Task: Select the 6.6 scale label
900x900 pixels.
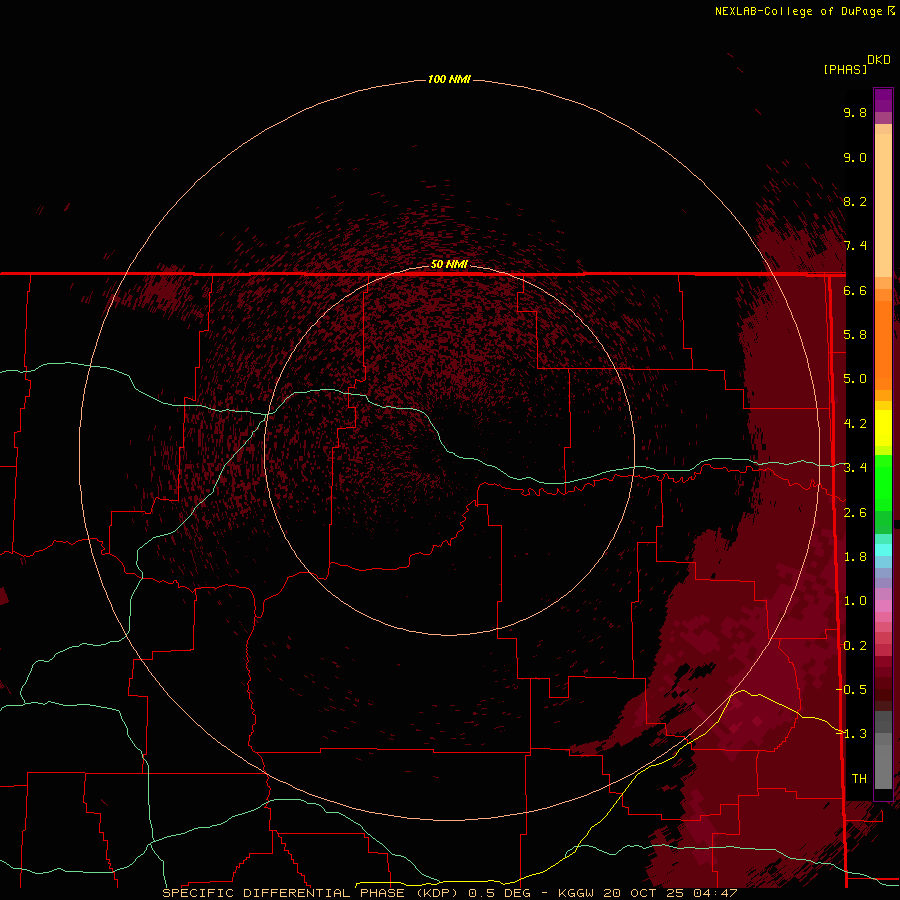Action: click(x=855, y=290)
